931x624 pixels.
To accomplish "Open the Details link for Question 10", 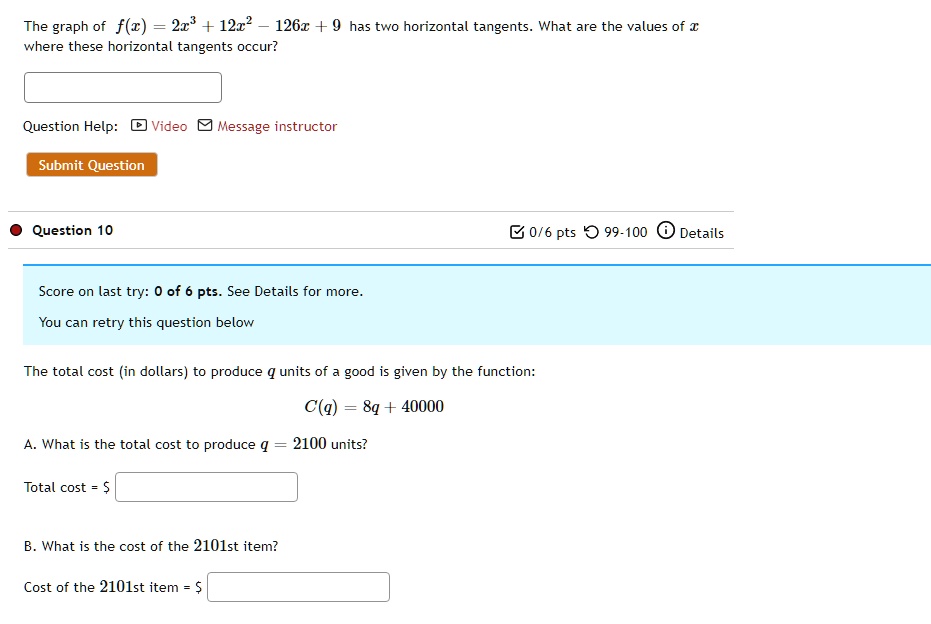I will pos(701,233).
